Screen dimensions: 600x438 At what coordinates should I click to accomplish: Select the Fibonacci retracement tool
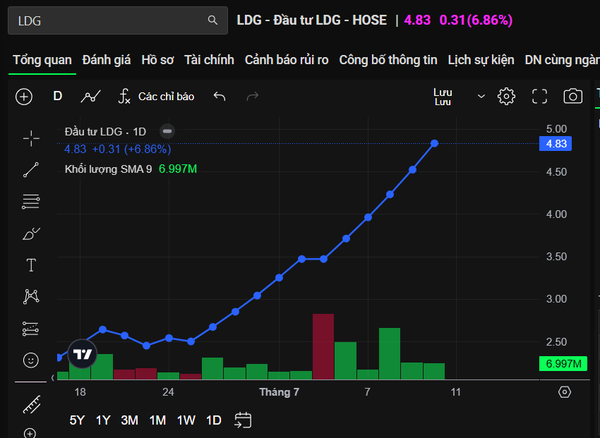point(31,201)
